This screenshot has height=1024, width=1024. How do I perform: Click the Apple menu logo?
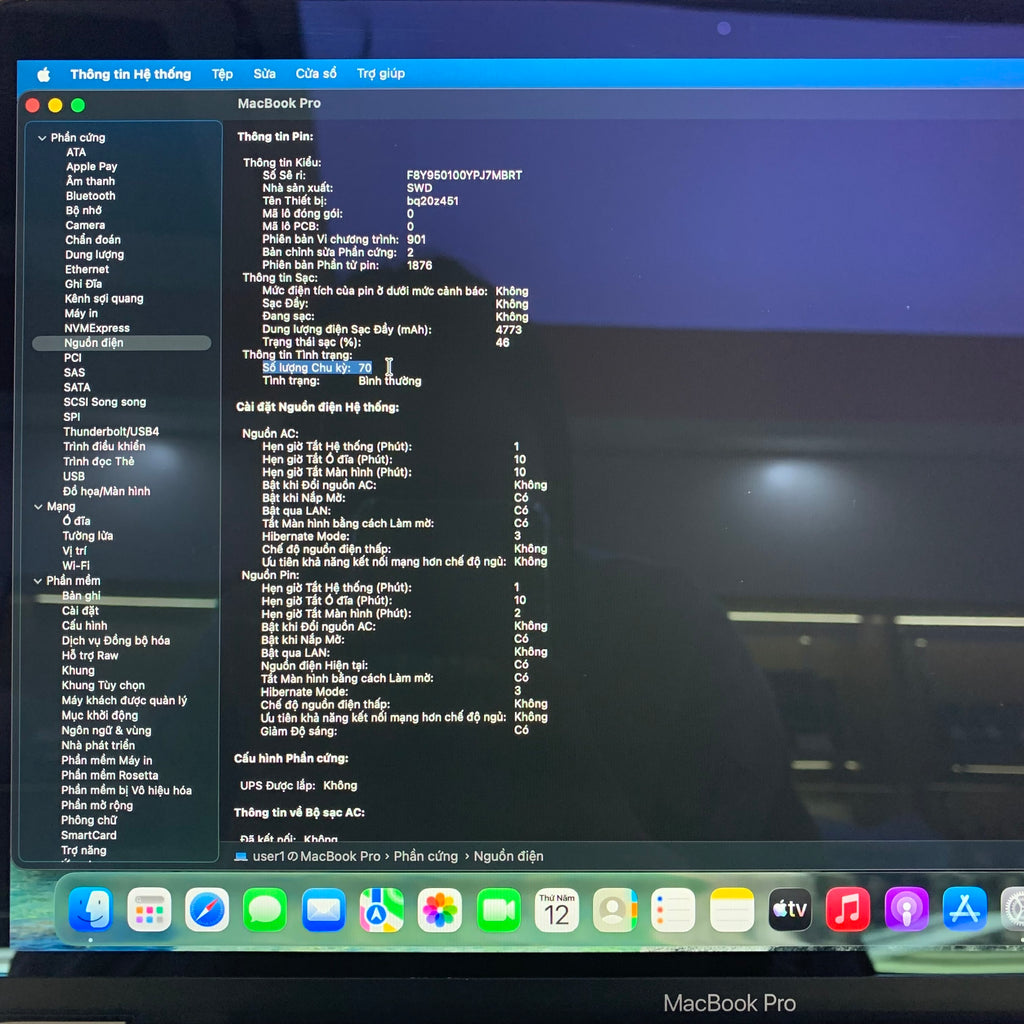coord(43,74)
